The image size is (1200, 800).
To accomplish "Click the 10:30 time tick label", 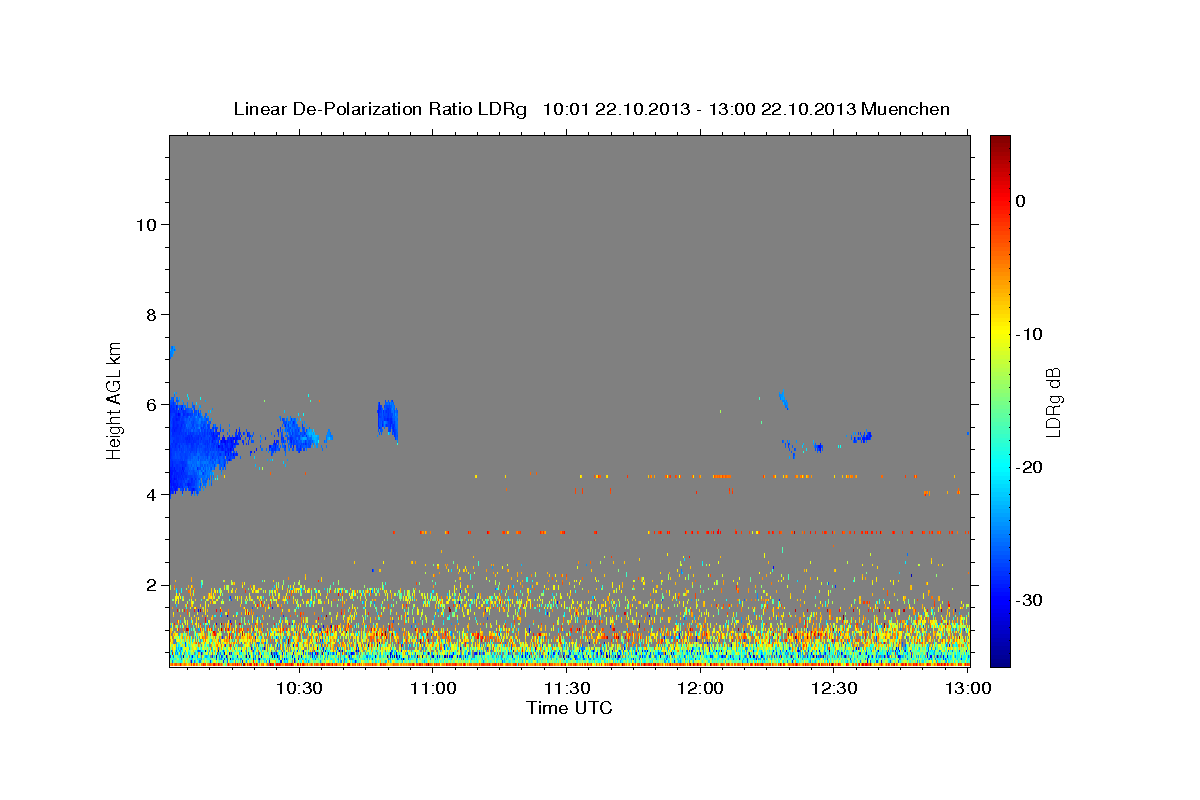I will pyautogui.click(x=299, y=688).
